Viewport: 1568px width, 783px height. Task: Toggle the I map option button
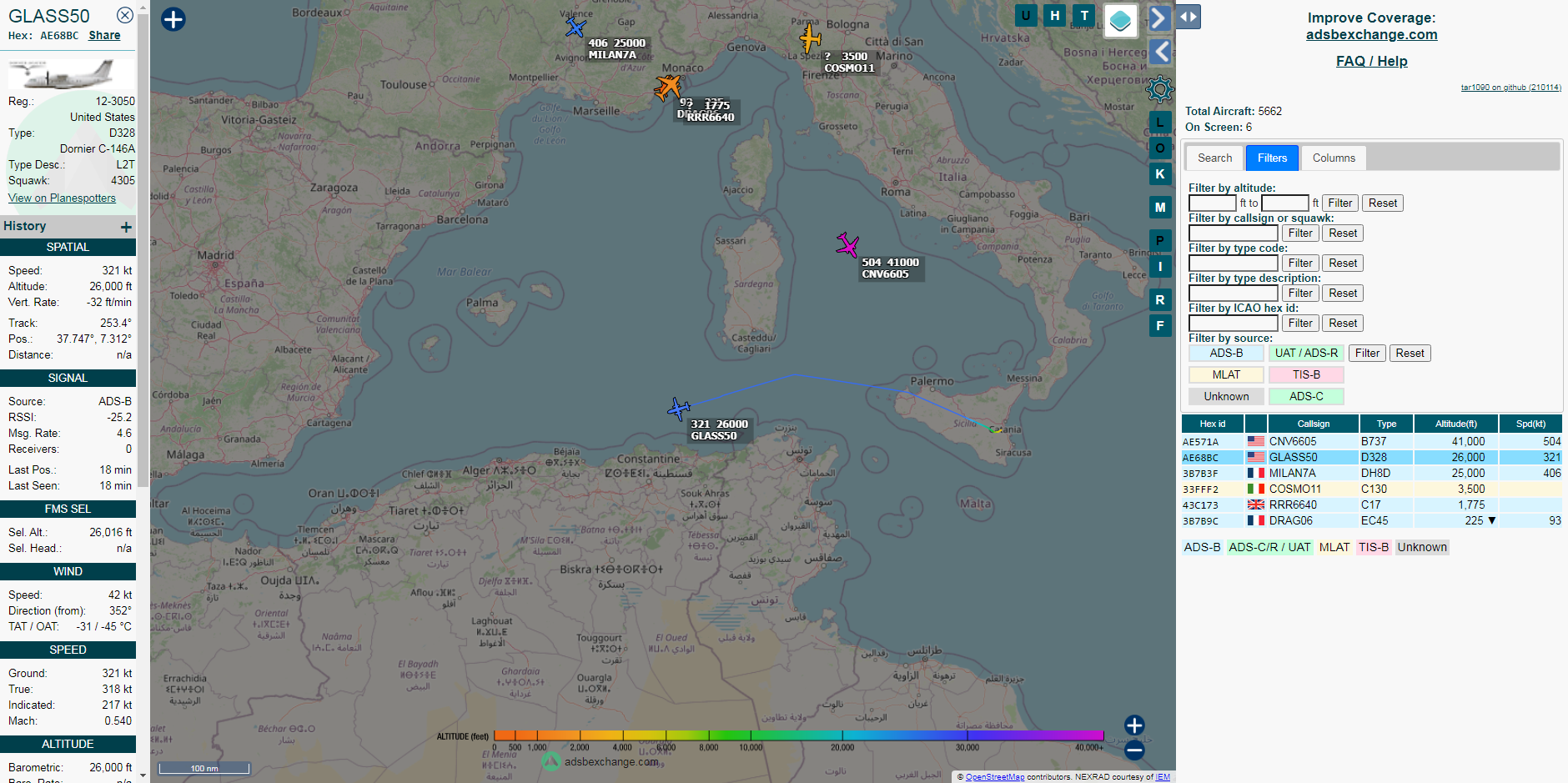click(1160, 267)
